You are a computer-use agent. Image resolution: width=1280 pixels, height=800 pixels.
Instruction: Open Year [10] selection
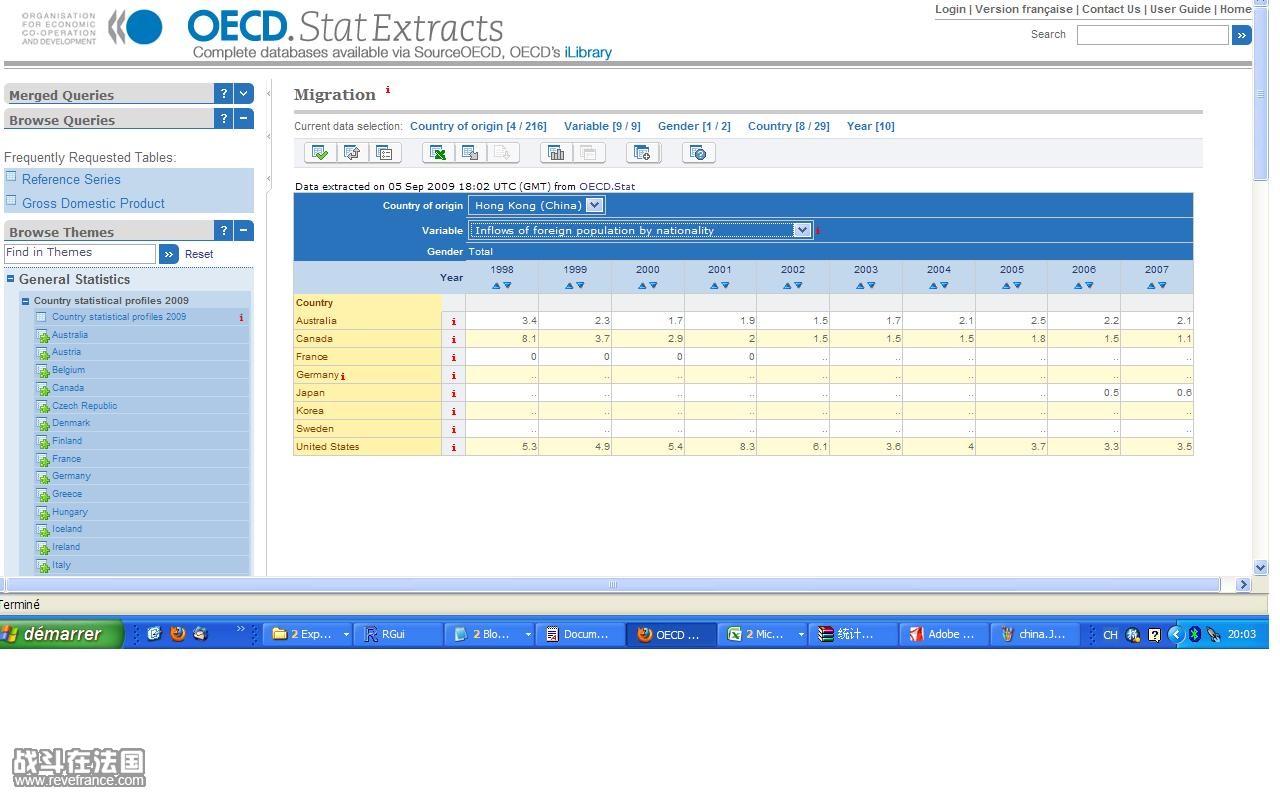tap(871, 126)
